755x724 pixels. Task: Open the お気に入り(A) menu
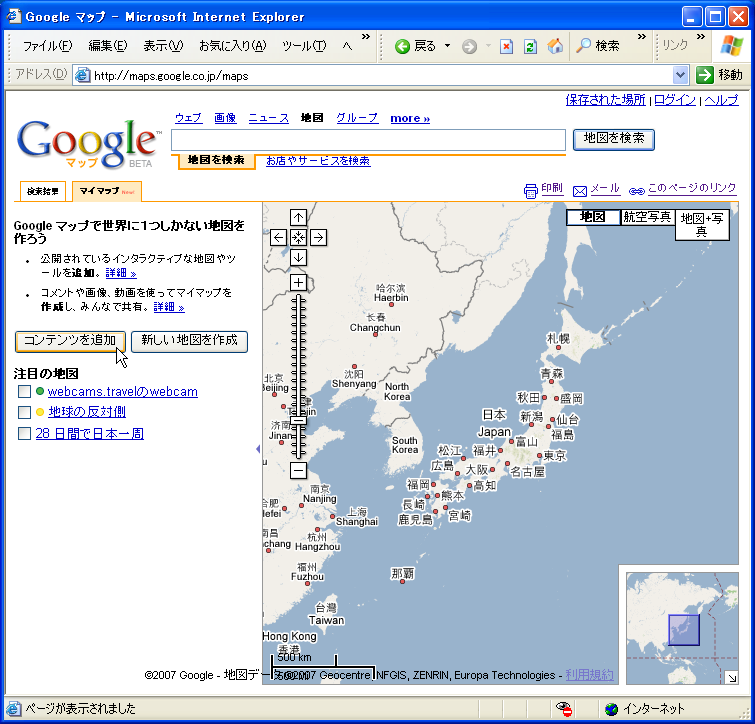click(233, 46)
